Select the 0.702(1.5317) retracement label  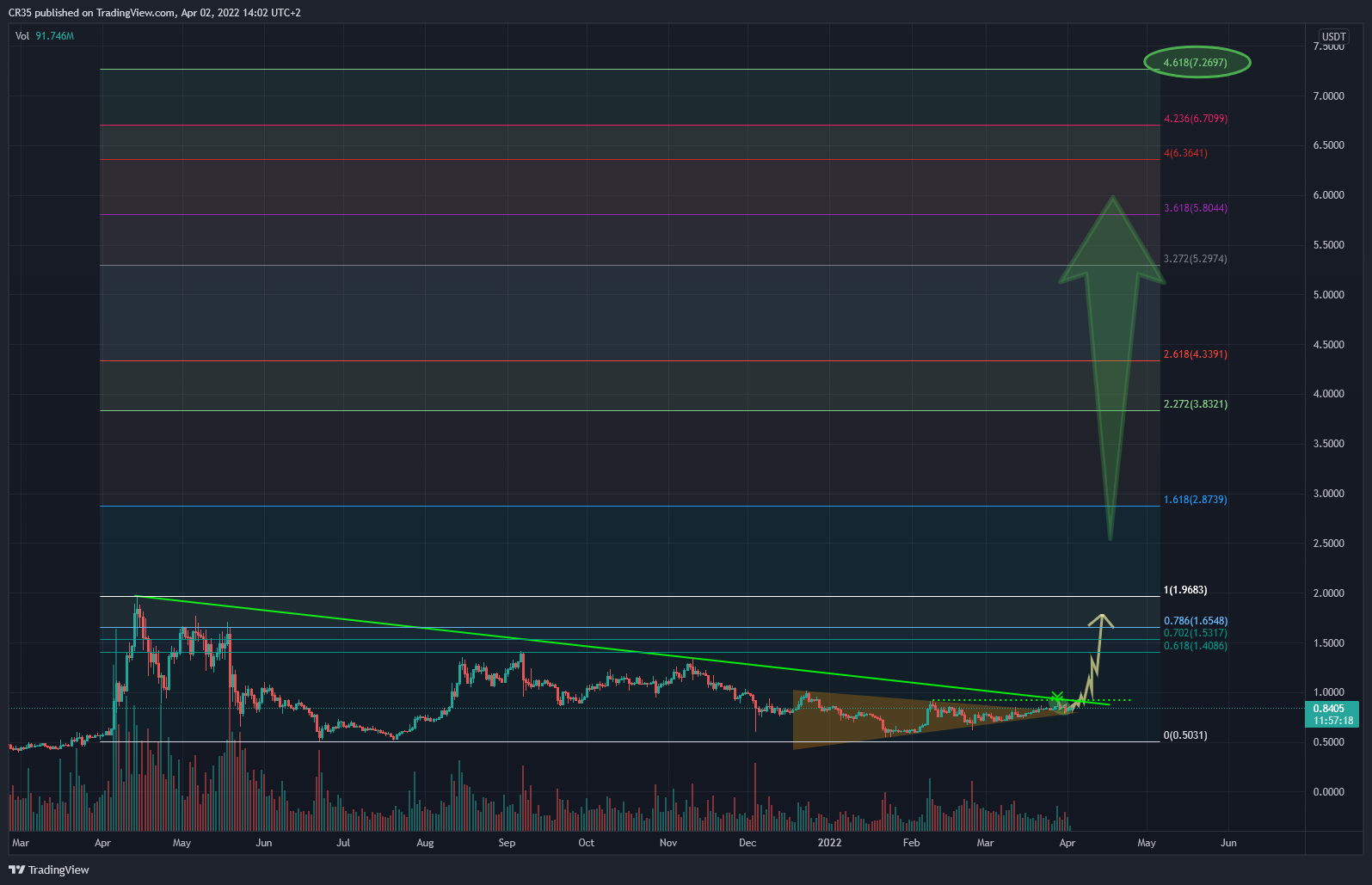pyautogui.click(x=1195, y=633)
